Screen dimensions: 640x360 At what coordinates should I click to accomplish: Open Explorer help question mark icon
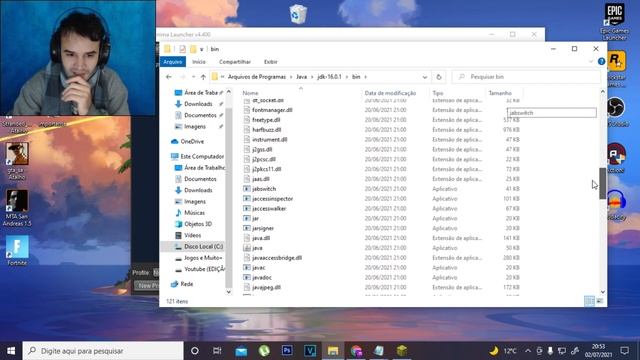click(601, 62)
